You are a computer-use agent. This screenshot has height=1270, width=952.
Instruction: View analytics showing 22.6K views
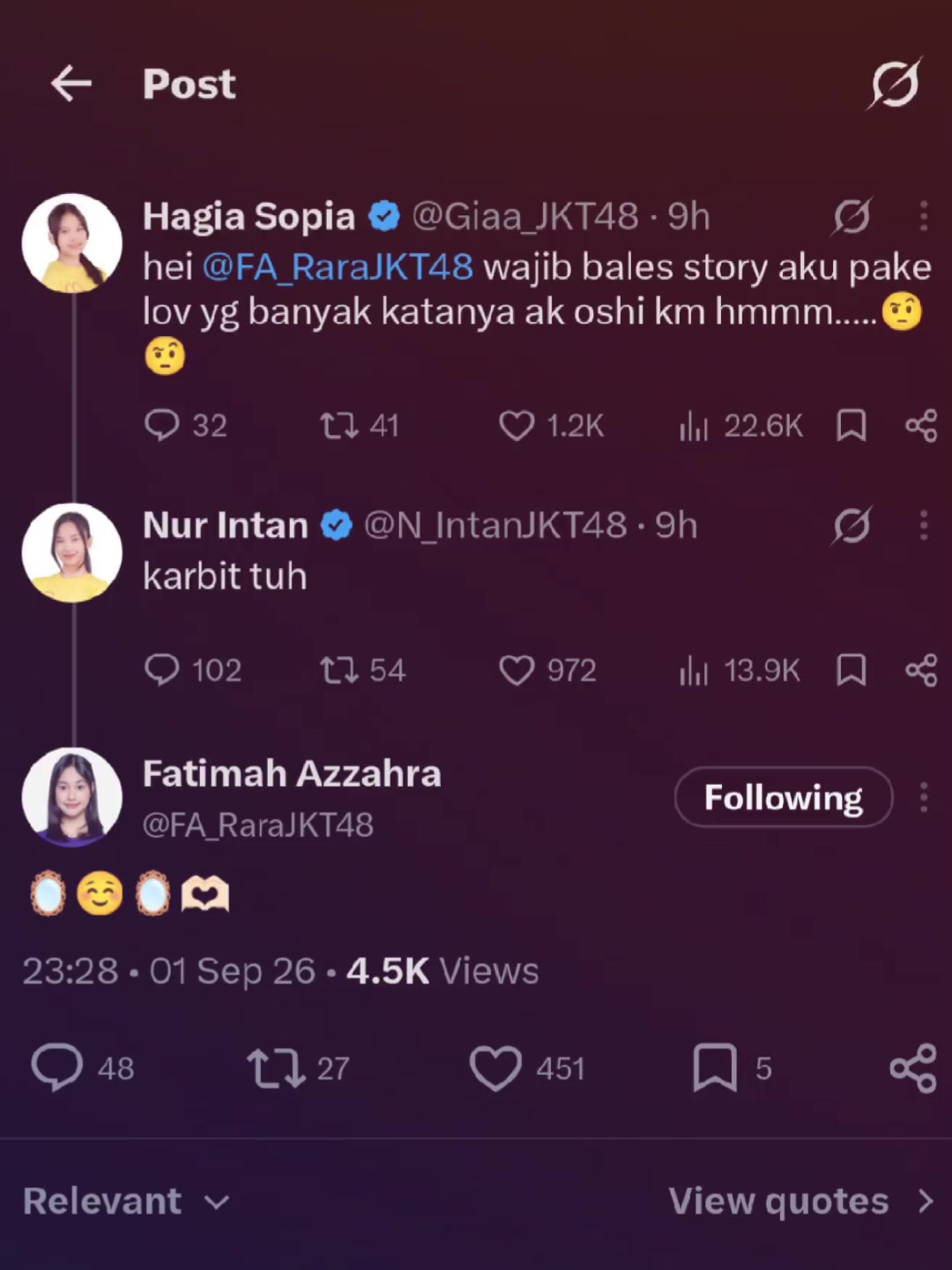(740, 425)
